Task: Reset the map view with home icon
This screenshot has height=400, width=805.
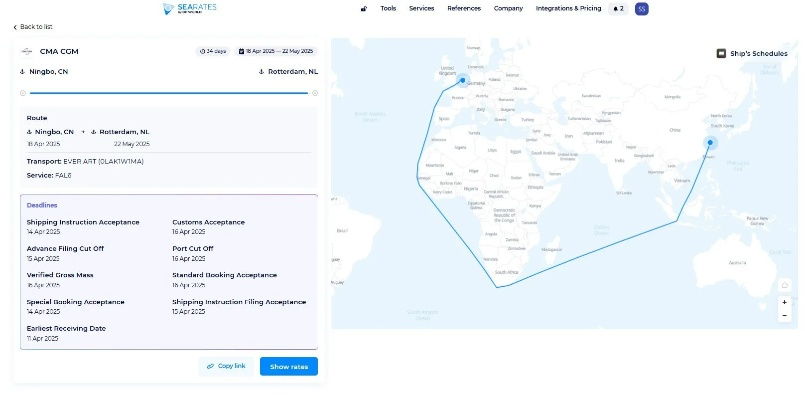Action: 784,285
